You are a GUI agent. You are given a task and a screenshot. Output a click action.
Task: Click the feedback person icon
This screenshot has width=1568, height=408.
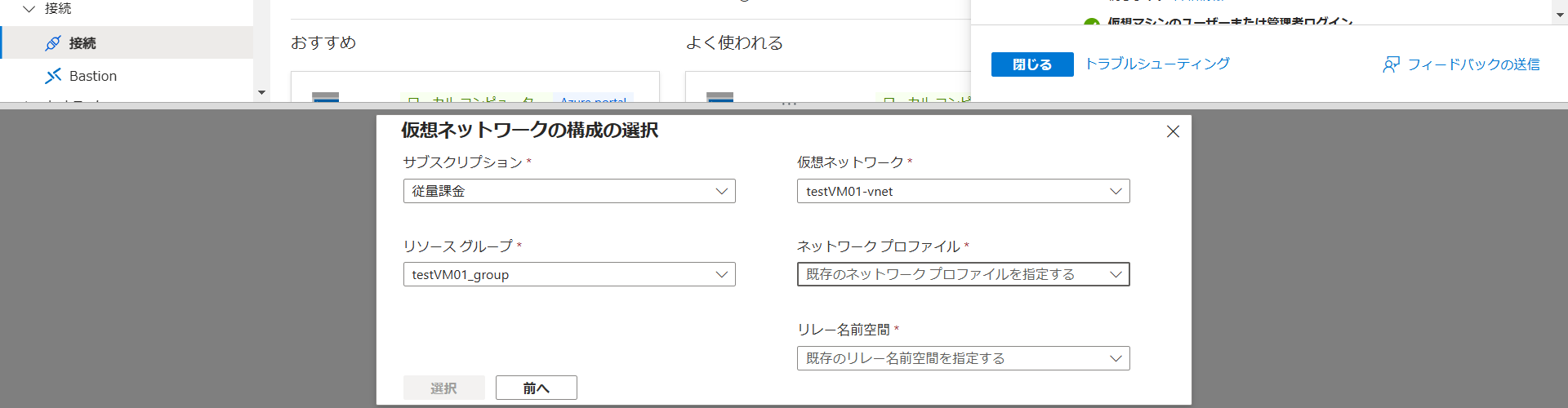[1391, 64]
